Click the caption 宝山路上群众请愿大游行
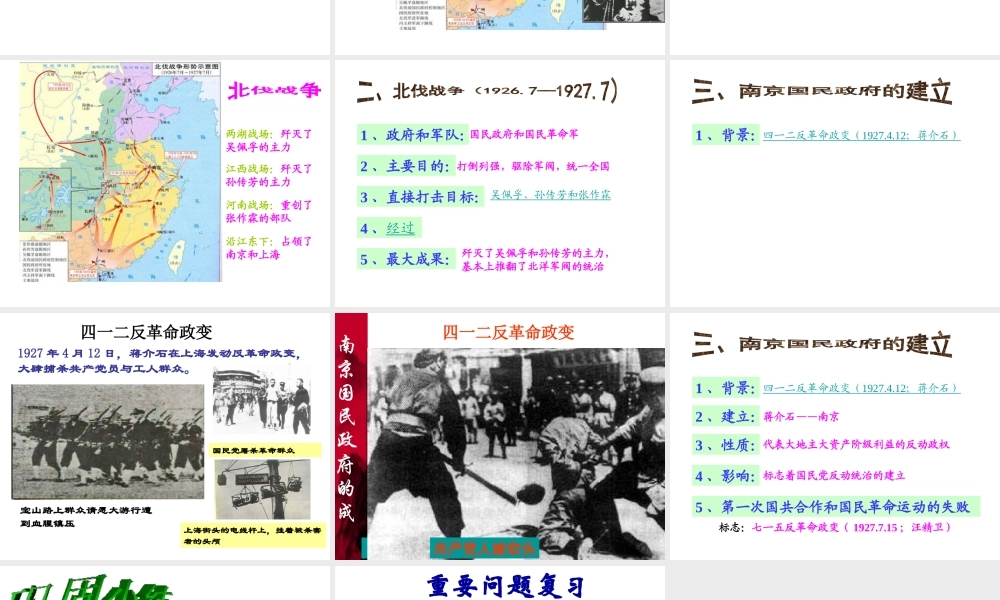 coord(86,516)
